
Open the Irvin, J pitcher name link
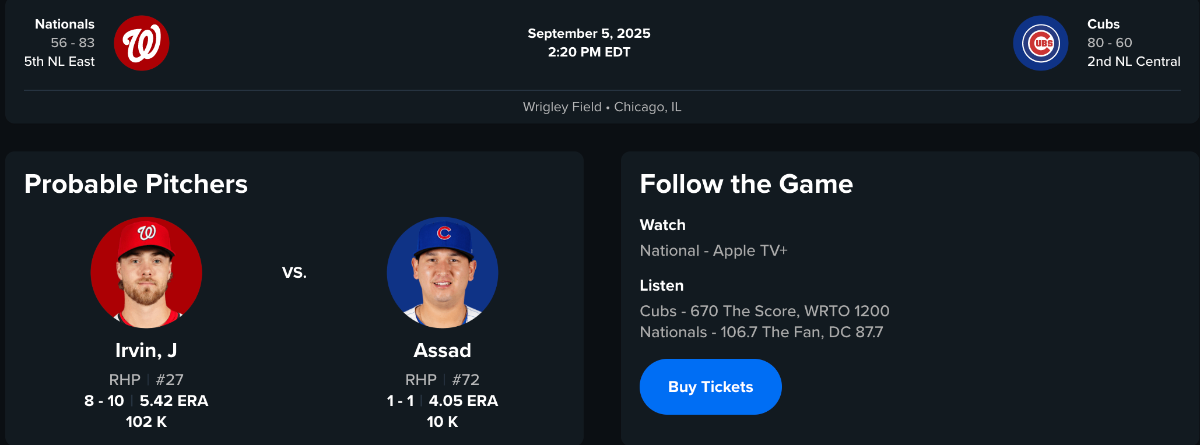[146, 350]
